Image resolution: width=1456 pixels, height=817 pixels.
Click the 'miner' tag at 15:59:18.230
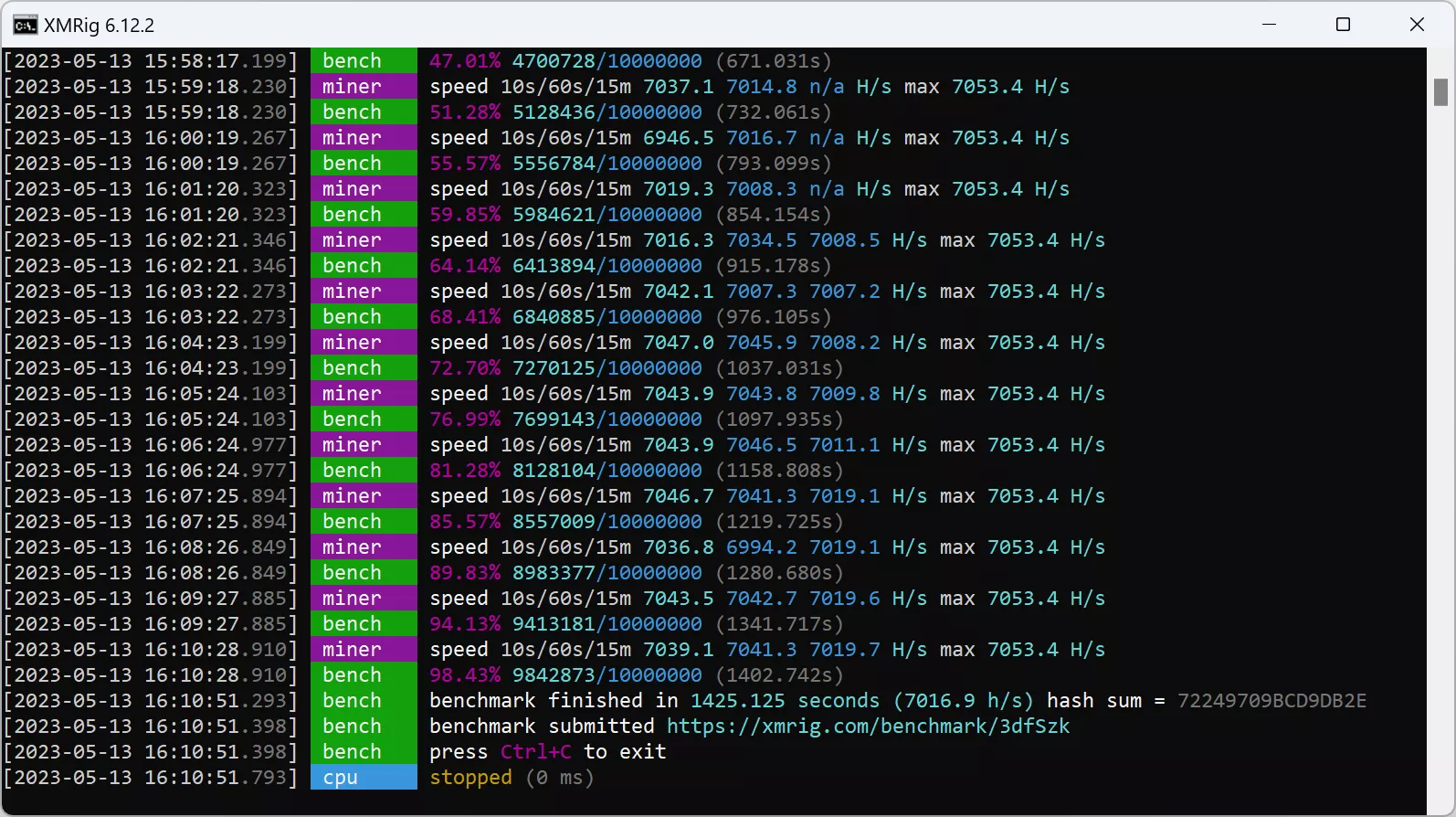point(364,87)
